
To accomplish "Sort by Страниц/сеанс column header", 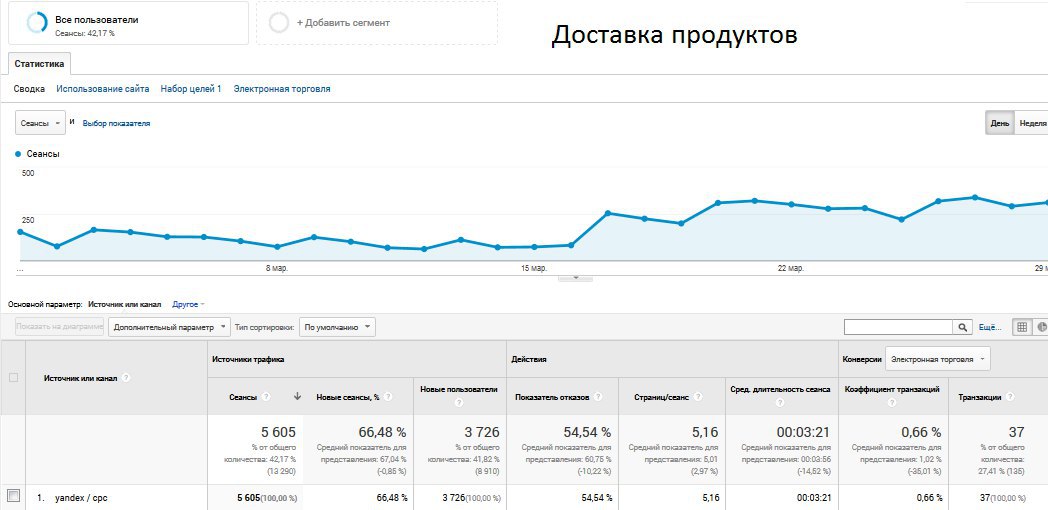I will (x=662, y=397).
